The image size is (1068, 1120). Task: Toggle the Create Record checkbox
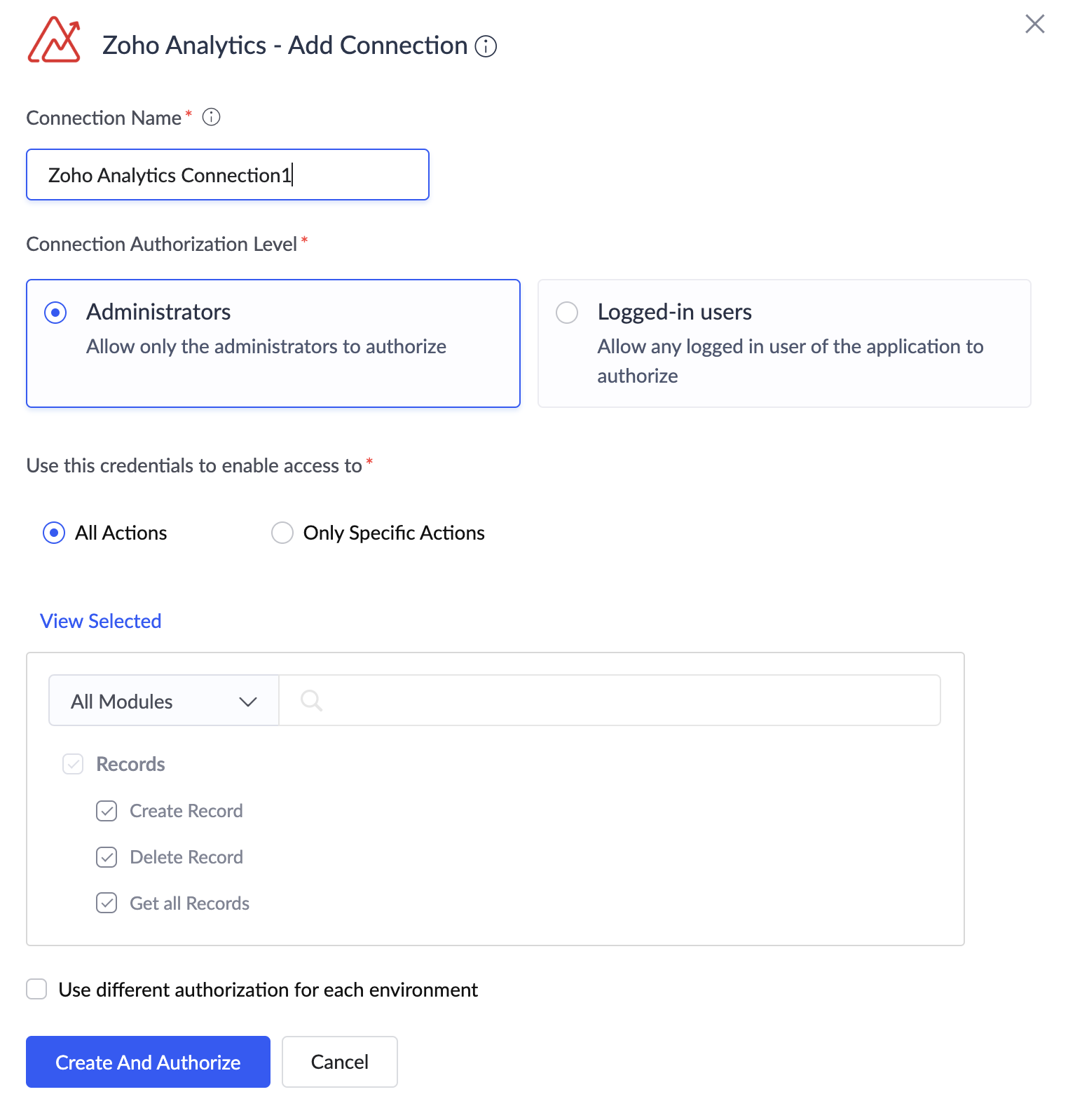click(x=107, y=811)
